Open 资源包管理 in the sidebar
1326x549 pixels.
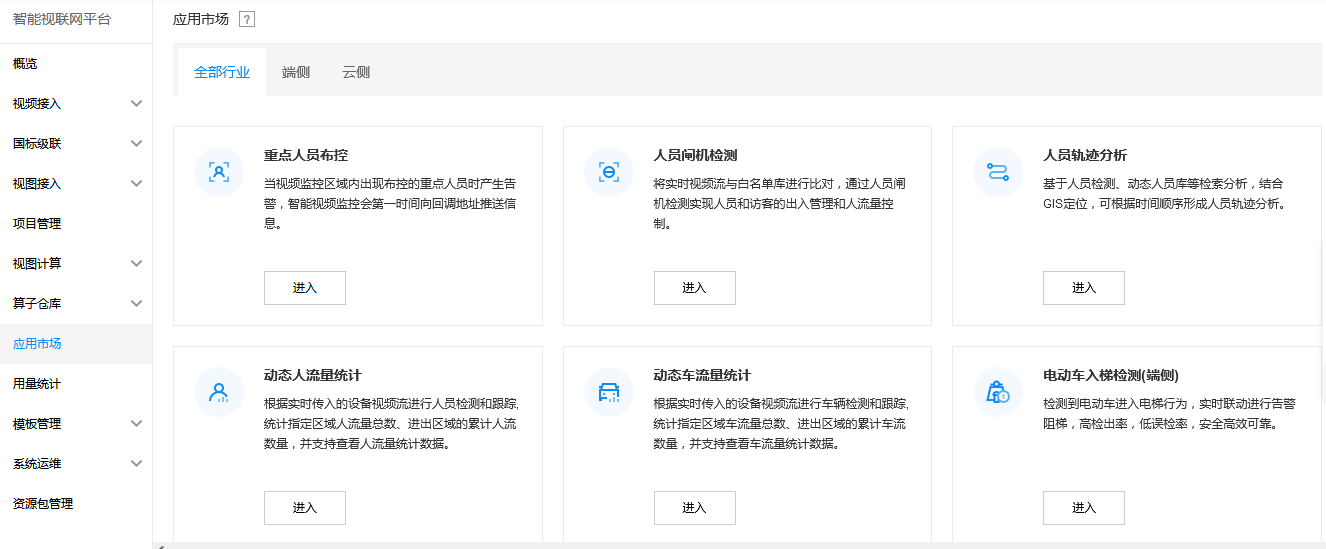(x=76, y=504)
